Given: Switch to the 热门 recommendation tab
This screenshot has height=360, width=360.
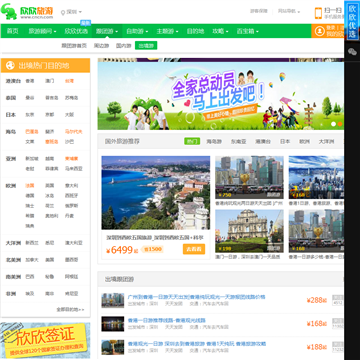Looking at the screenshot, I should (192, 141).
